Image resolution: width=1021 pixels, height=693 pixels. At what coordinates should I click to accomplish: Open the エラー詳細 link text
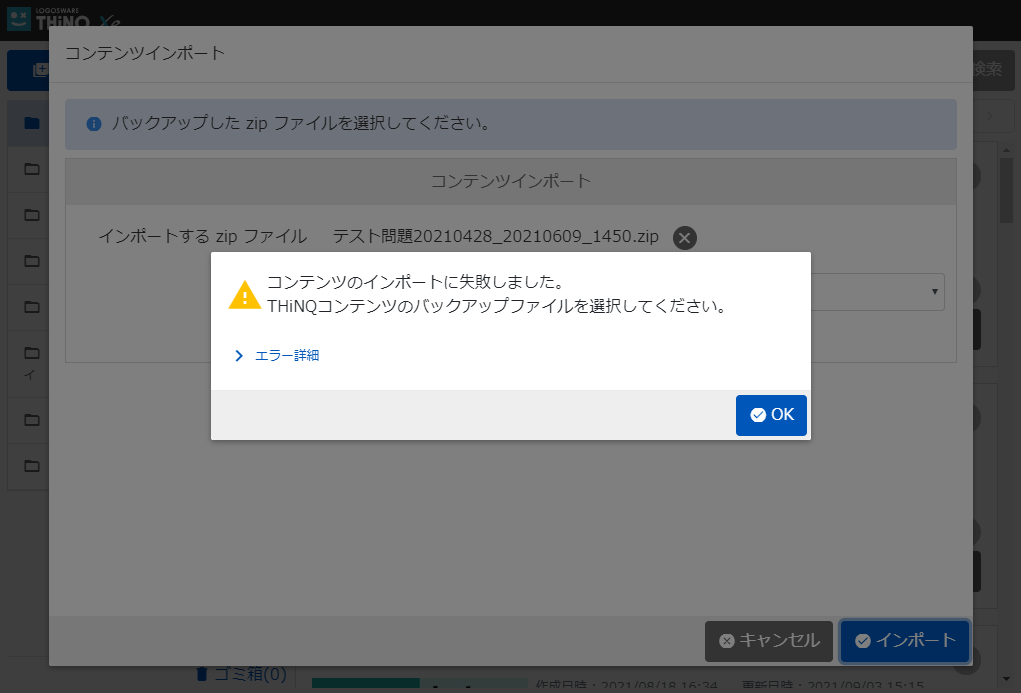coord(287,355)
